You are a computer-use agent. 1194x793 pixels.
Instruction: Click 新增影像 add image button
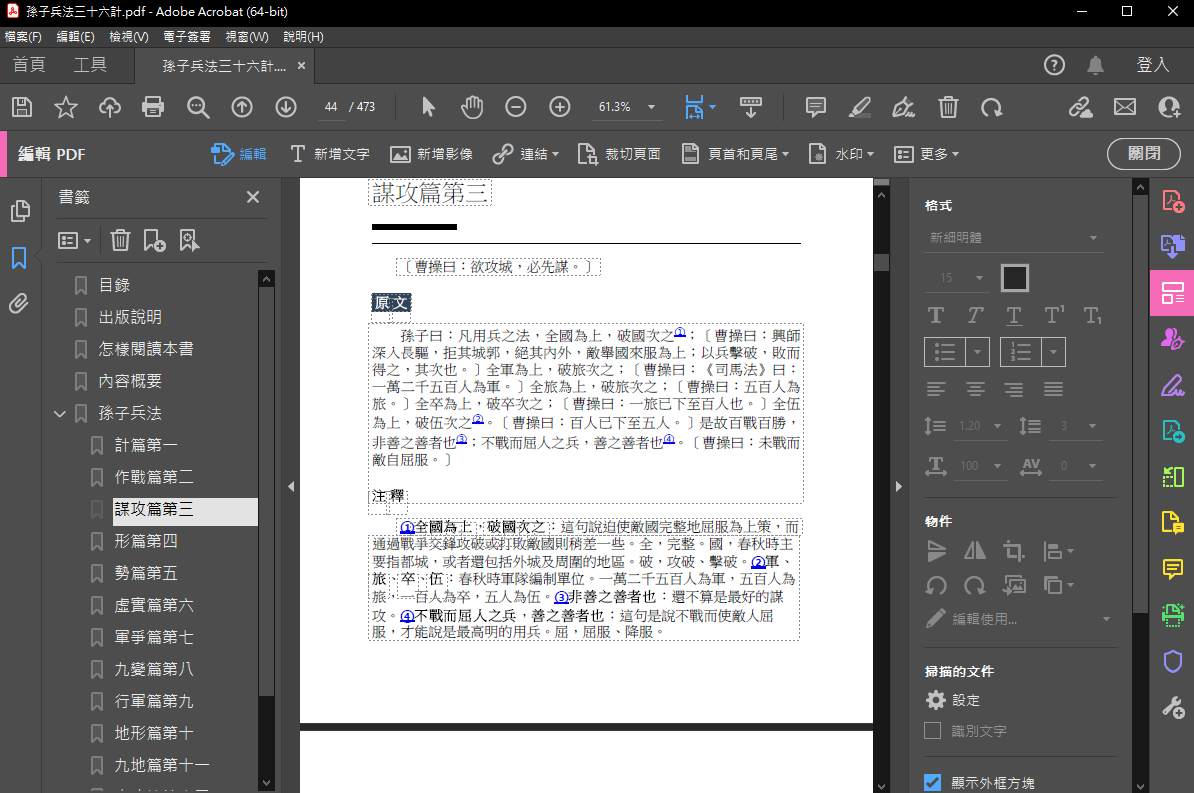pos(431,155)
